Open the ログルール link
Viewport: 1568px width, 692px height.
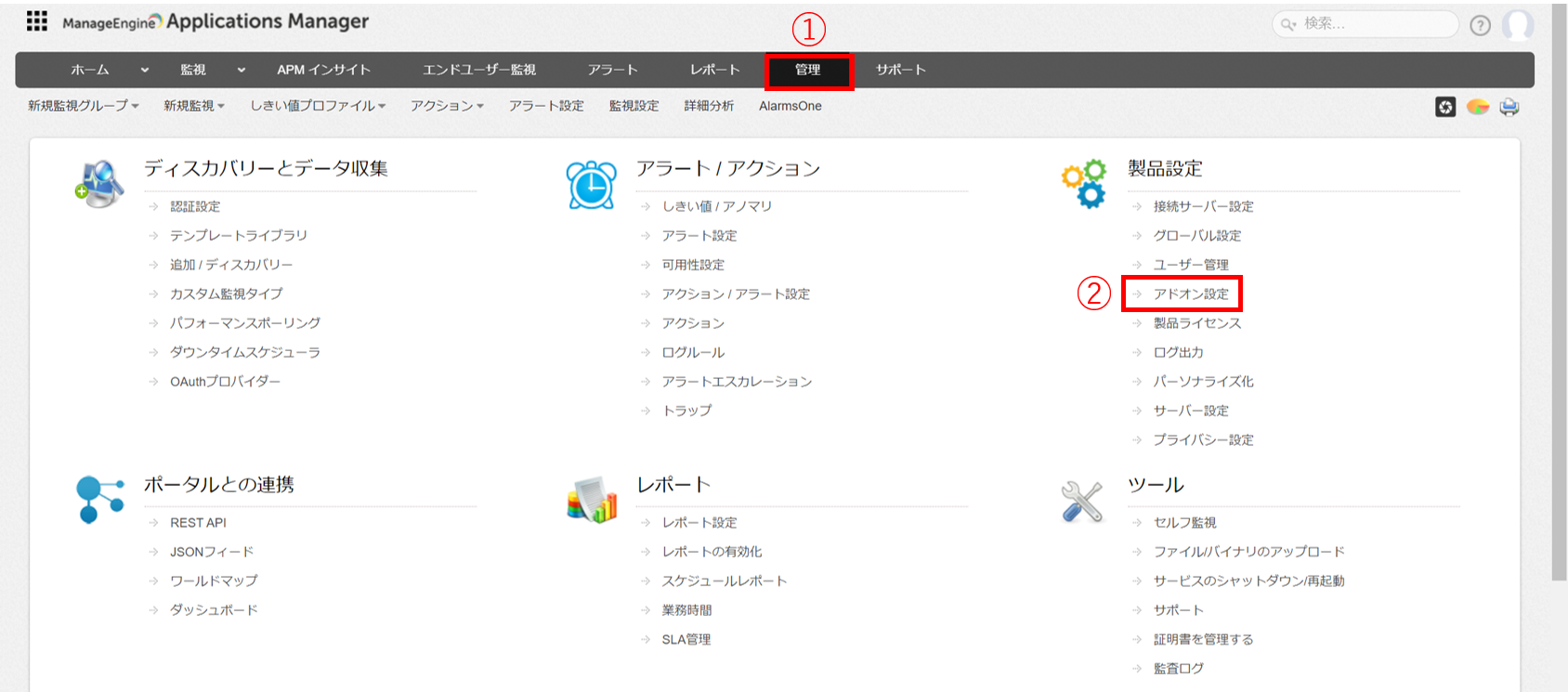[x=693, y=352]
